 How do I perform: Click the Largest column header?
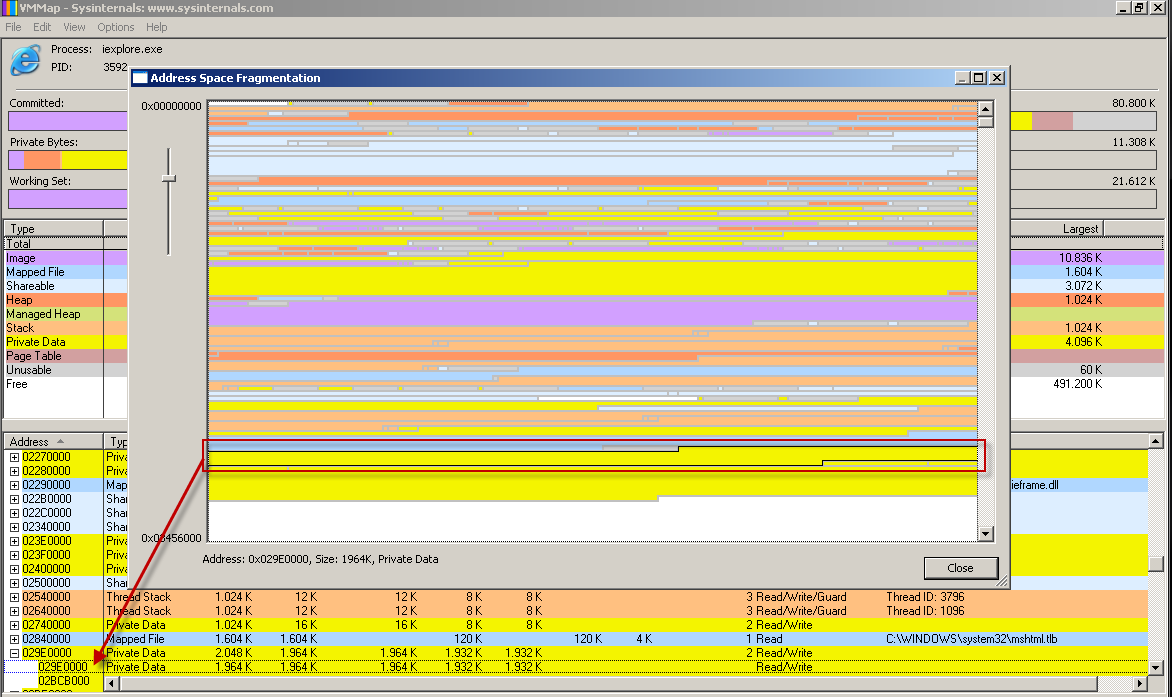click(1080, 229)
